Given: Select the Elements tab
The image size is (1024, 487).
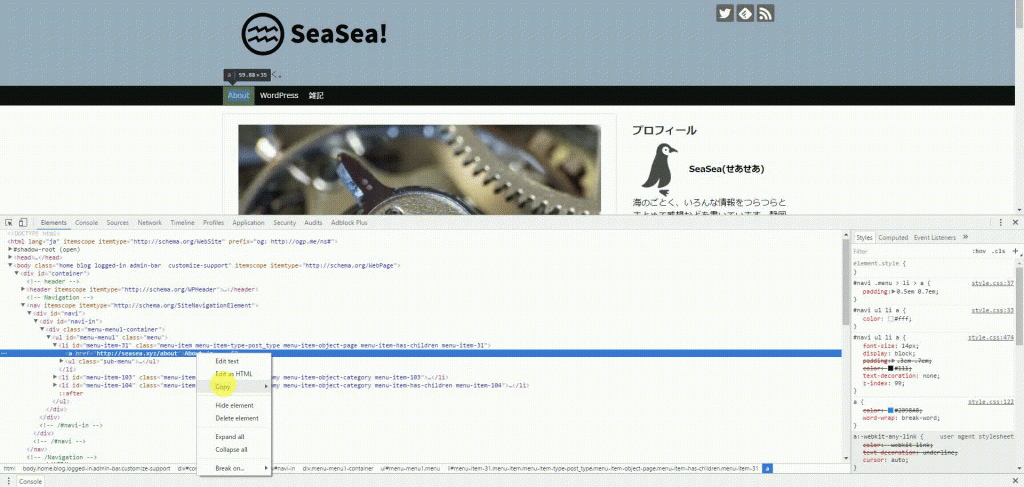Looking at the screenshot, I should tap(54, 223).
